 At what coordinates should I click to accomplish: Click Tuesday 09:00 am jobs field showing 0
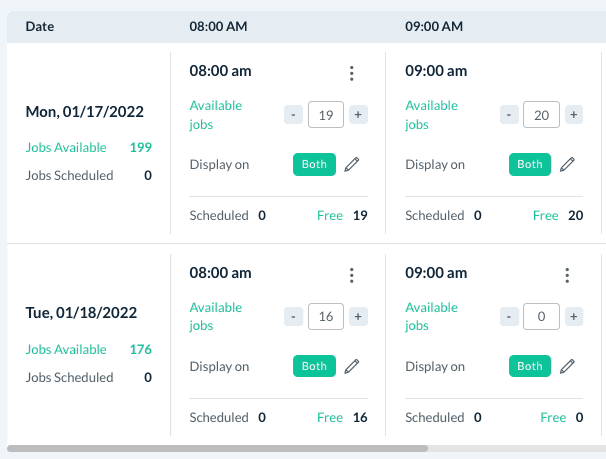541,317
